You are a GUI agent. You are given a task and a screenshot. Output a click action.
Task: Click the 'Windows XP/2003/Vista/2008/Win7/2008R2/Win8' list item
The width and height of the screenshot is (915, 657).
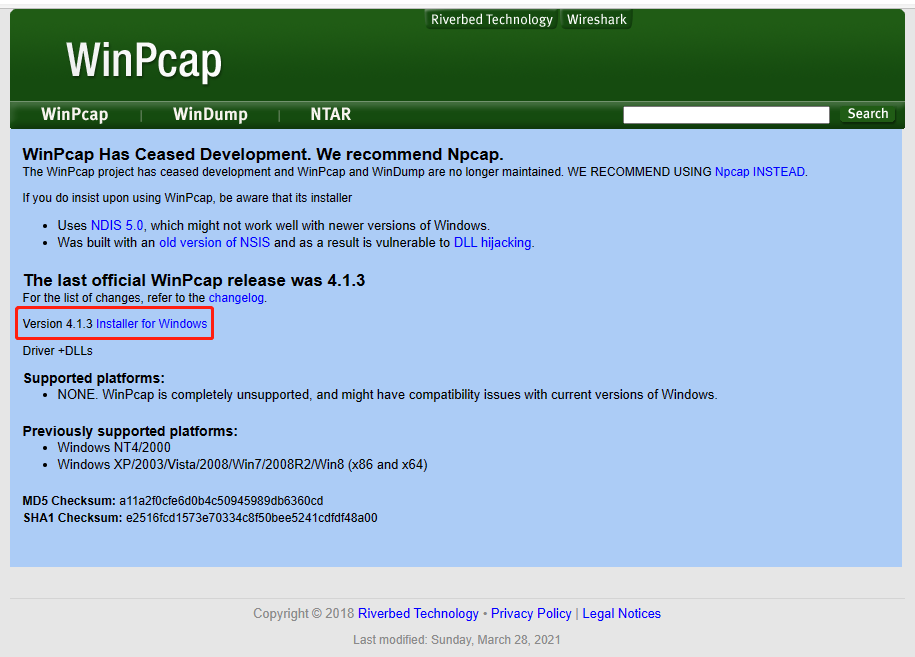[242, 464]
